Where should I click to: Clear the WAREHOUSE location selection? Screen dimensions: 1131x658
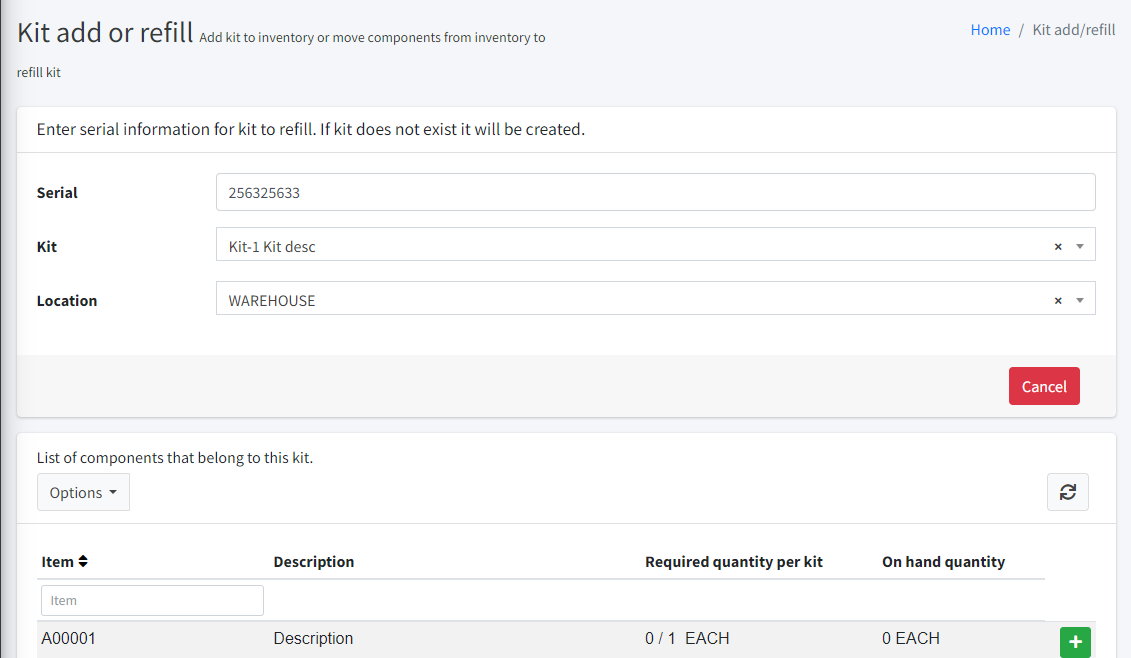pyautogui.click(x=1058, y=300)
